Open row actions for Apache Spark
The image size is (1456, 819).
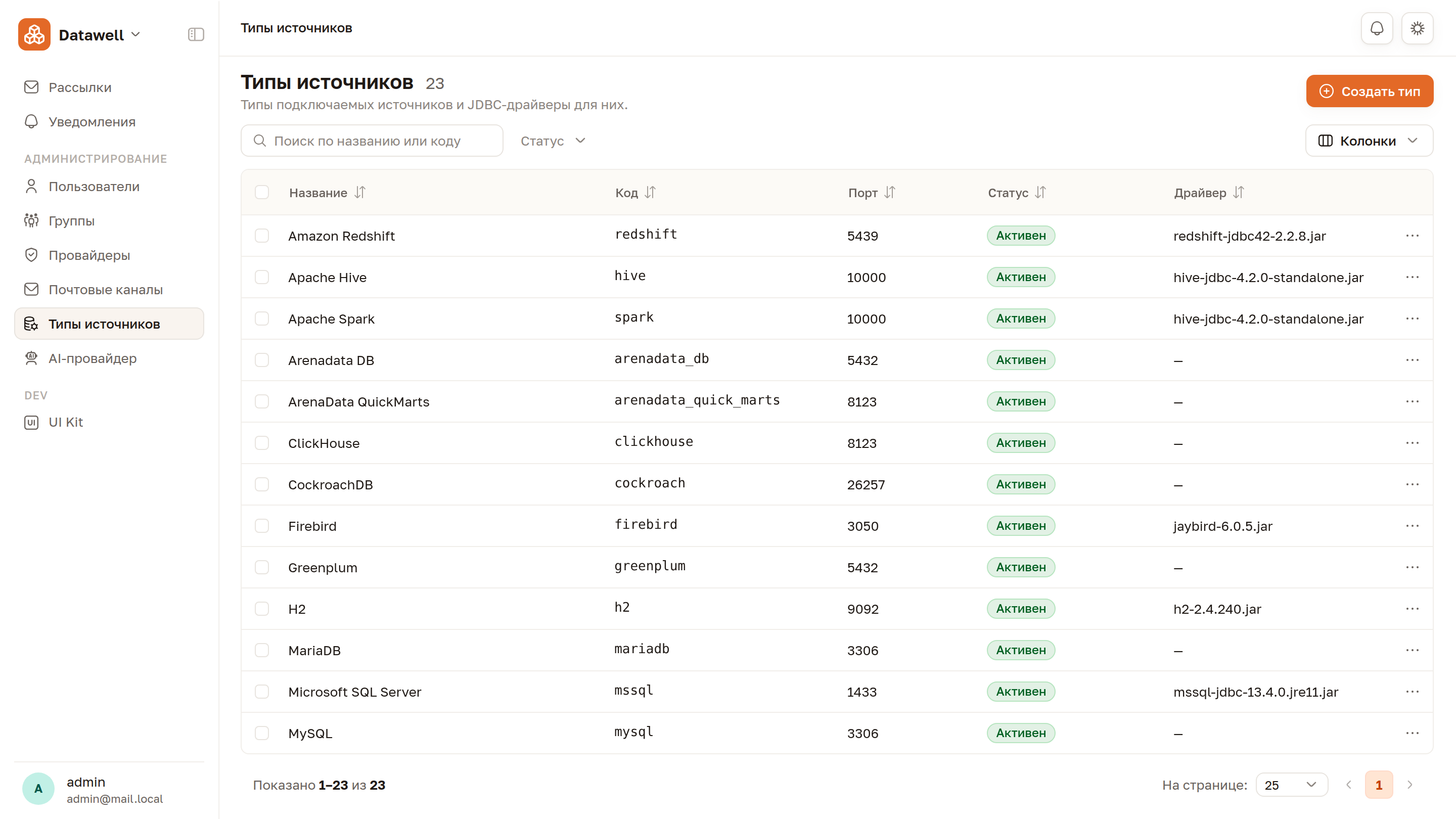coord(1412,319)
